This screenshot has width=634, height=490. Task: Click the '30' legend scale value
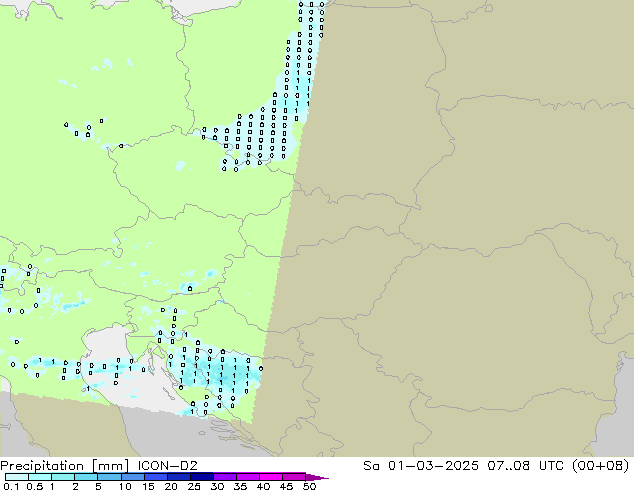tap(217, 486)
